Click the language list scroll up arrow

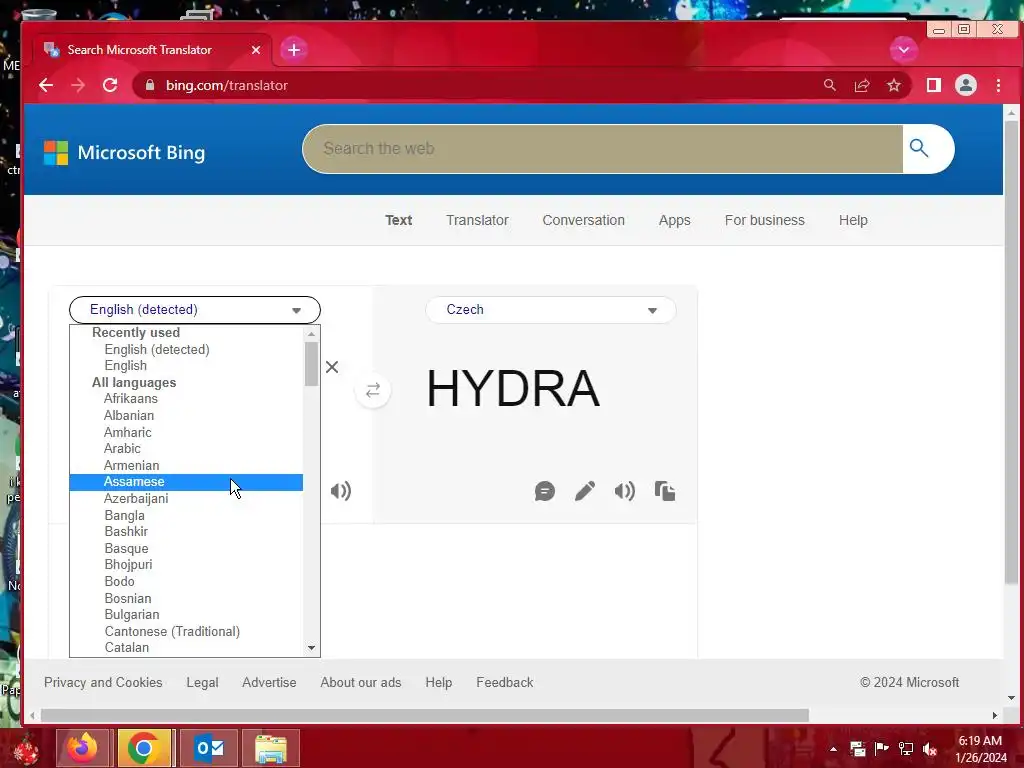312,334
